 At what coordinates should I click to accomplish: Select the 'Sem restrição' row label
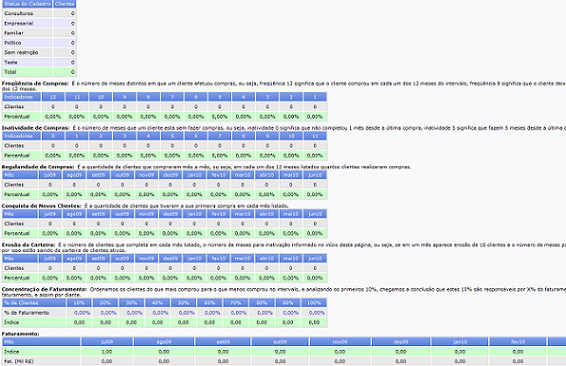[21, 52]
